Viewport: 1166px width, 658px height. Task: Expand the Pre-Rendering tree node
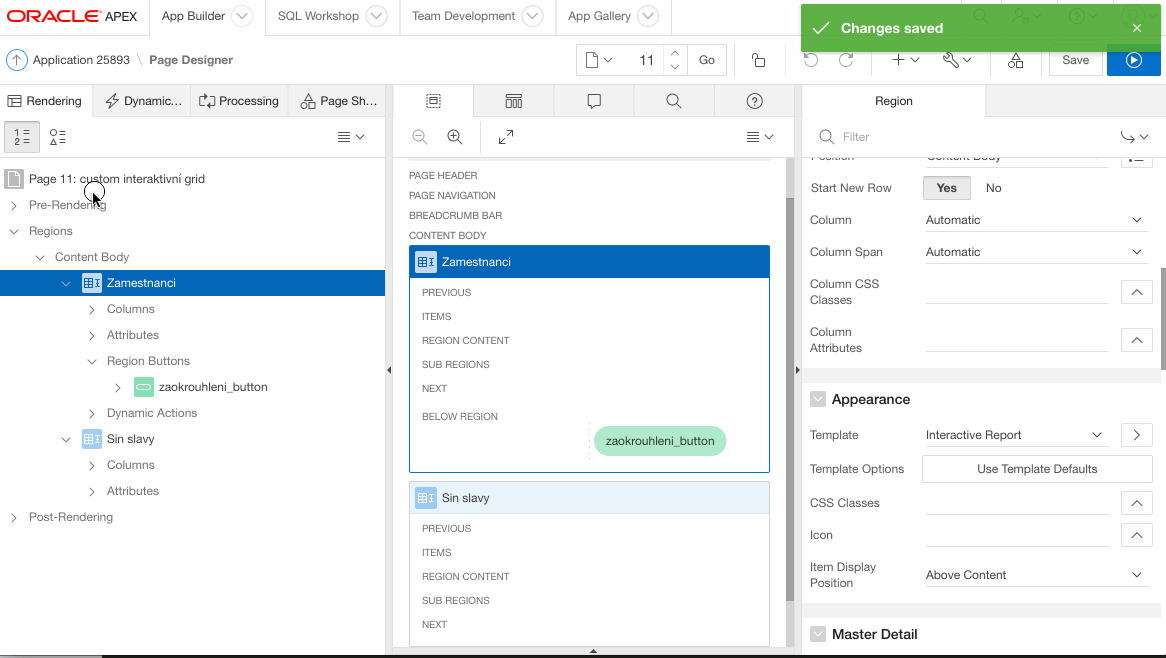tap(14, 205)
